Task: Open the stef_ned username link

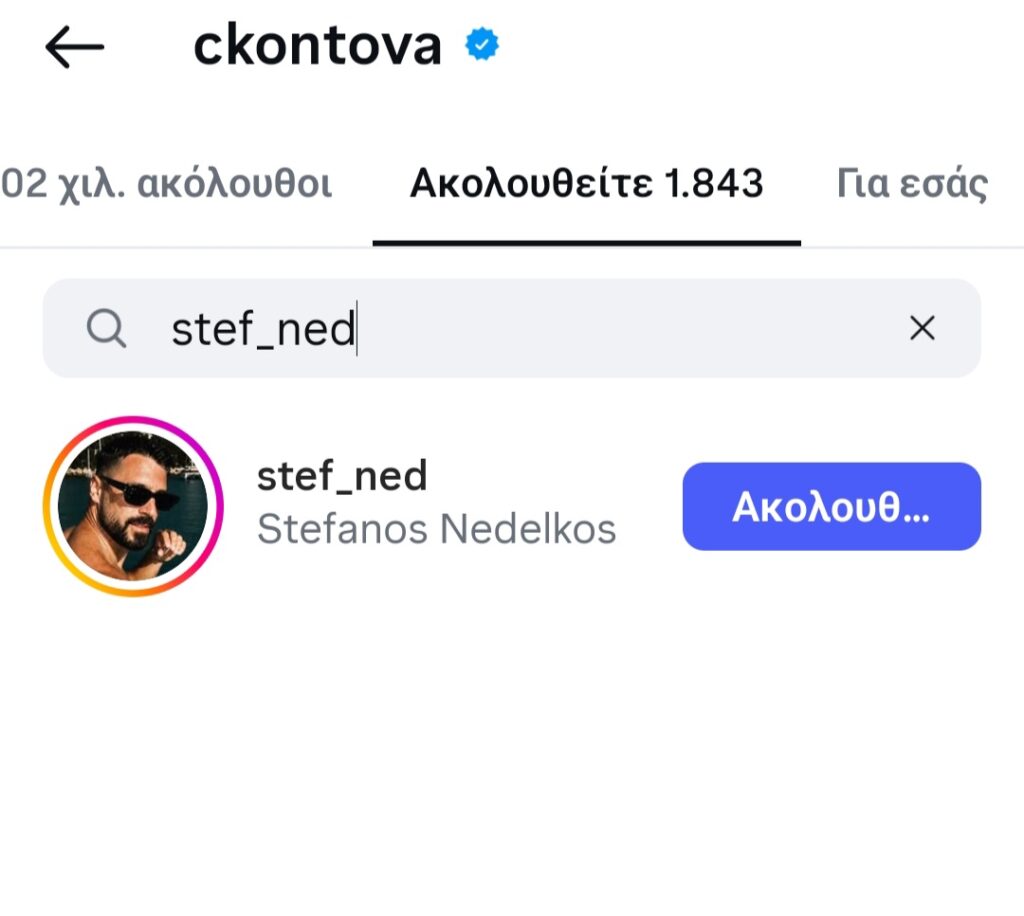Action: [x=342, y=475]
